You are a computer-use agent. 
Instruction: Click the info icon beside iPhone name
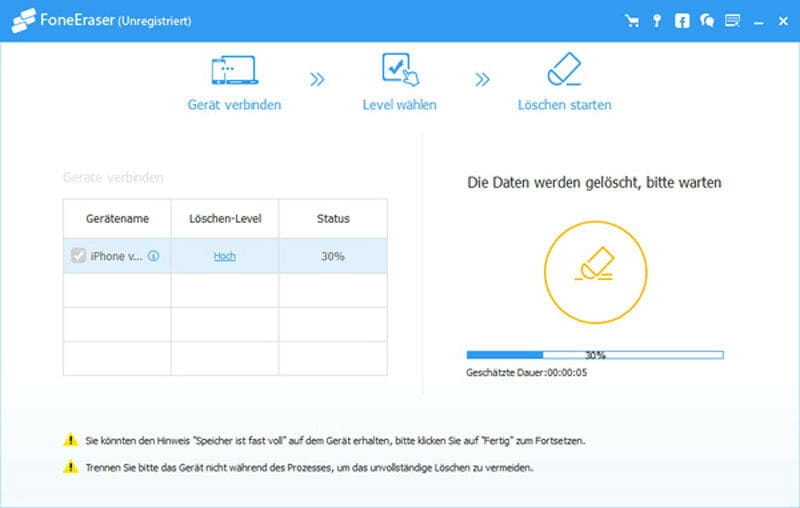click(x=153, y=256)
